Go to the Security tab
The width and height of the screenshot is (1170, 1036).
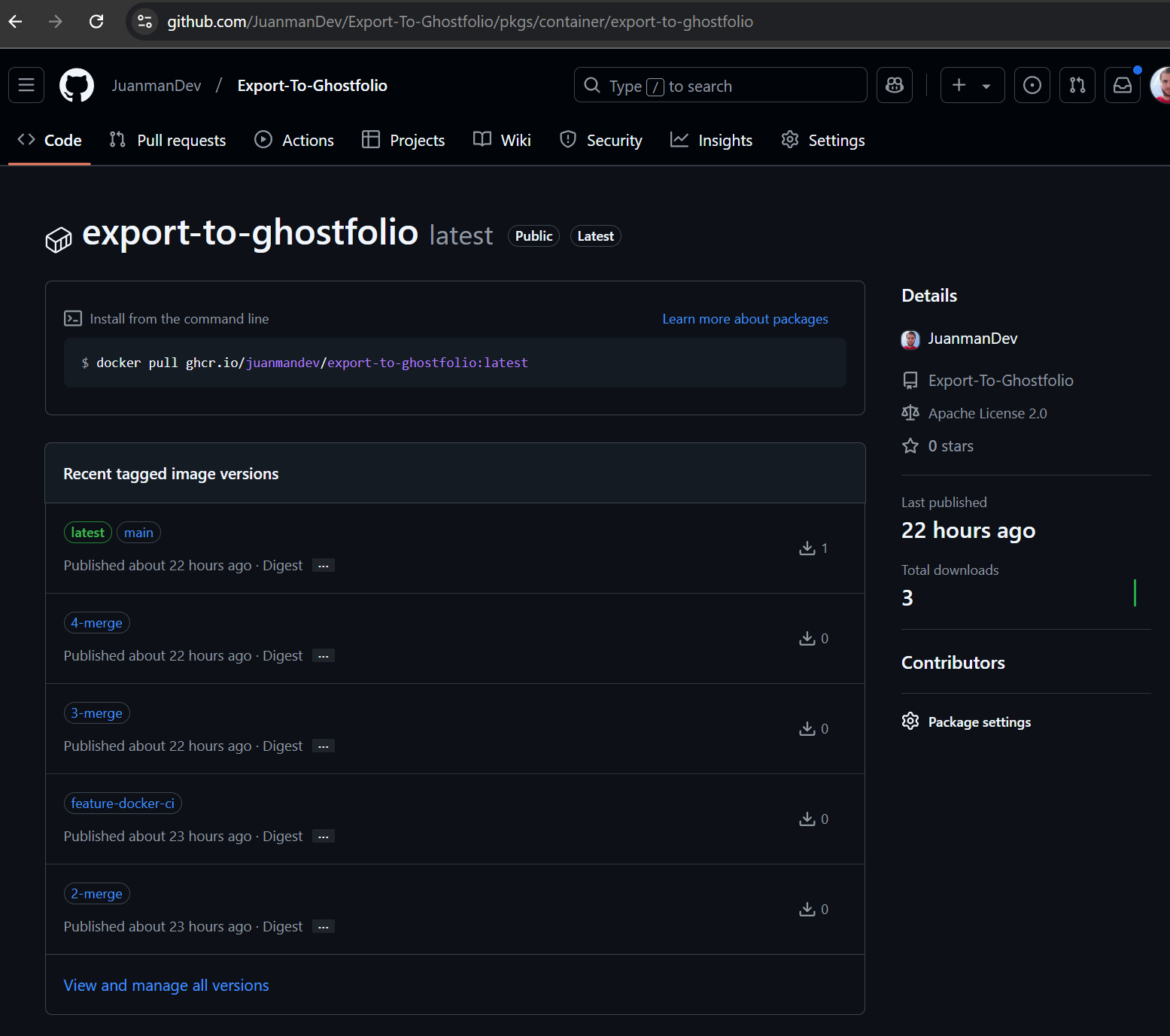600,141
